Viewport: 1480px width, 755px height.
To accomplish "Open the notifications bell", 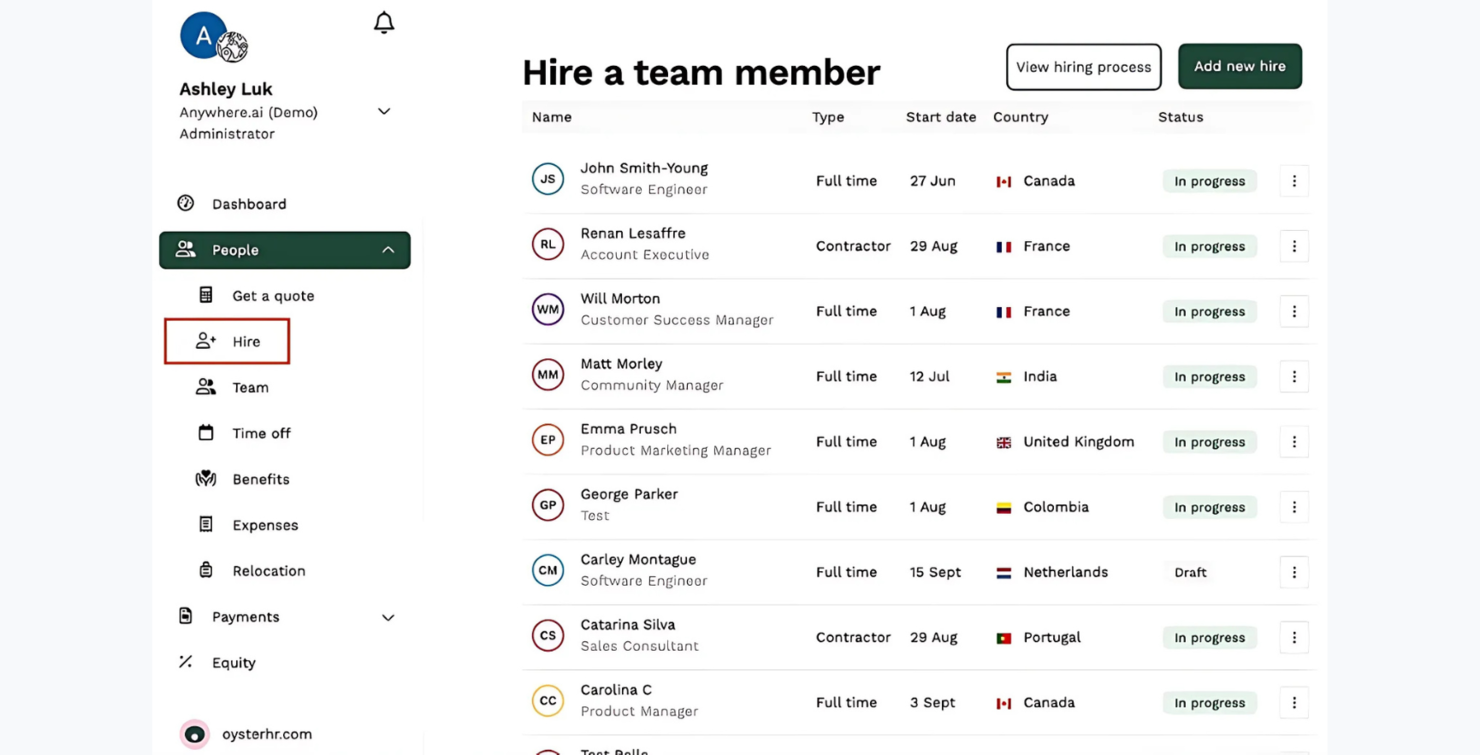I will (384, 23).
